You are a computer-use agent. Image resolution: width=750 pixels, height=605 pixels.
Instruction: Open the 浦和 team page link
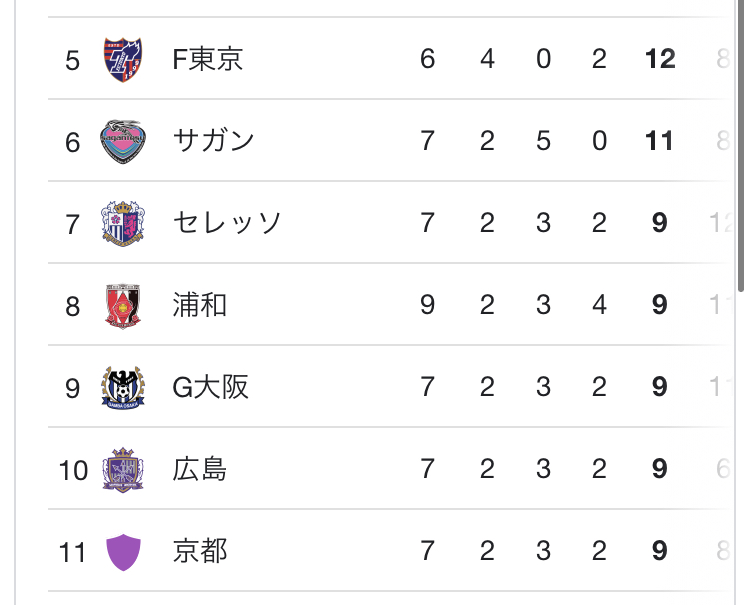[200, 305]
